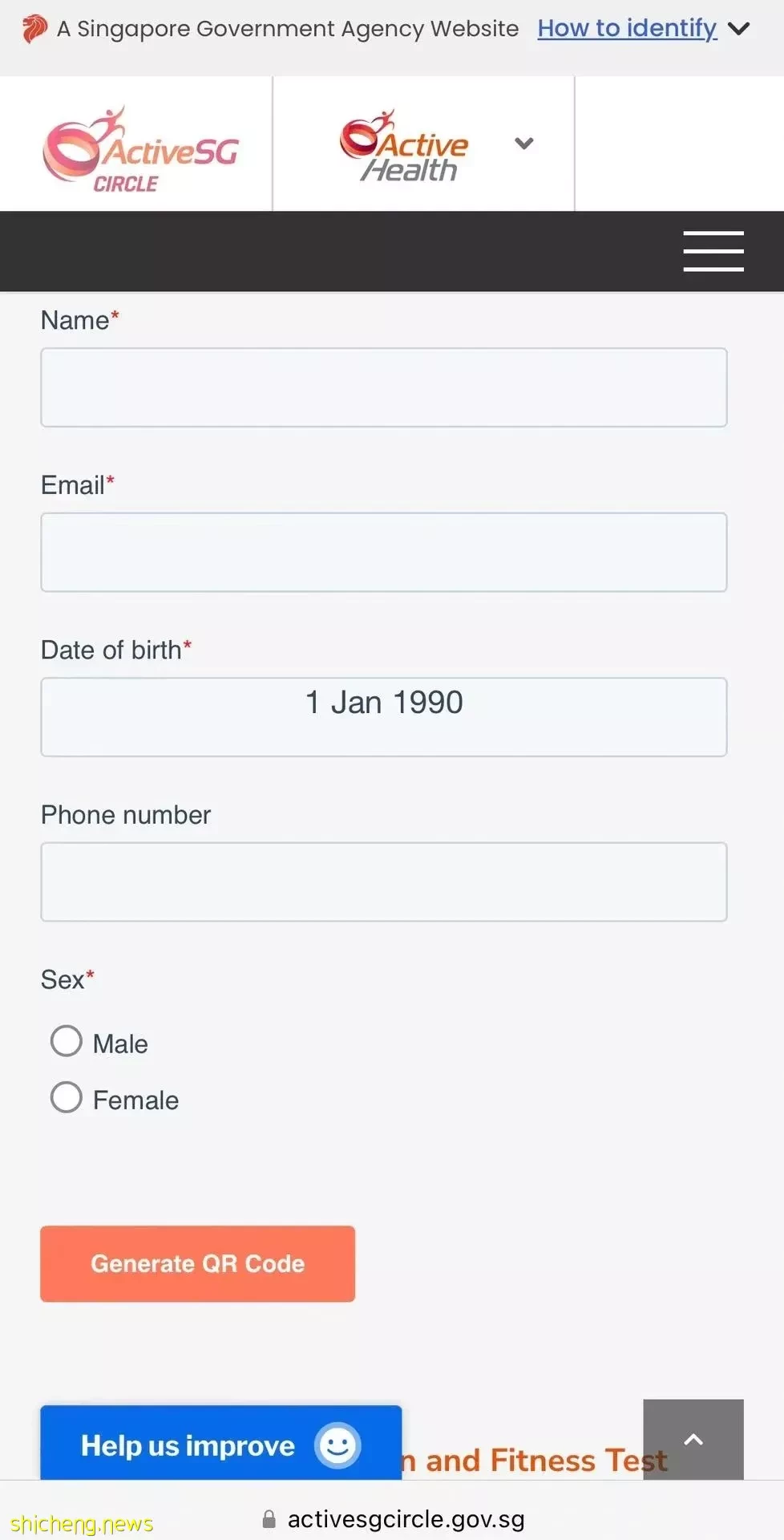Open the hamburger menu icon

(x=713, y=251)
